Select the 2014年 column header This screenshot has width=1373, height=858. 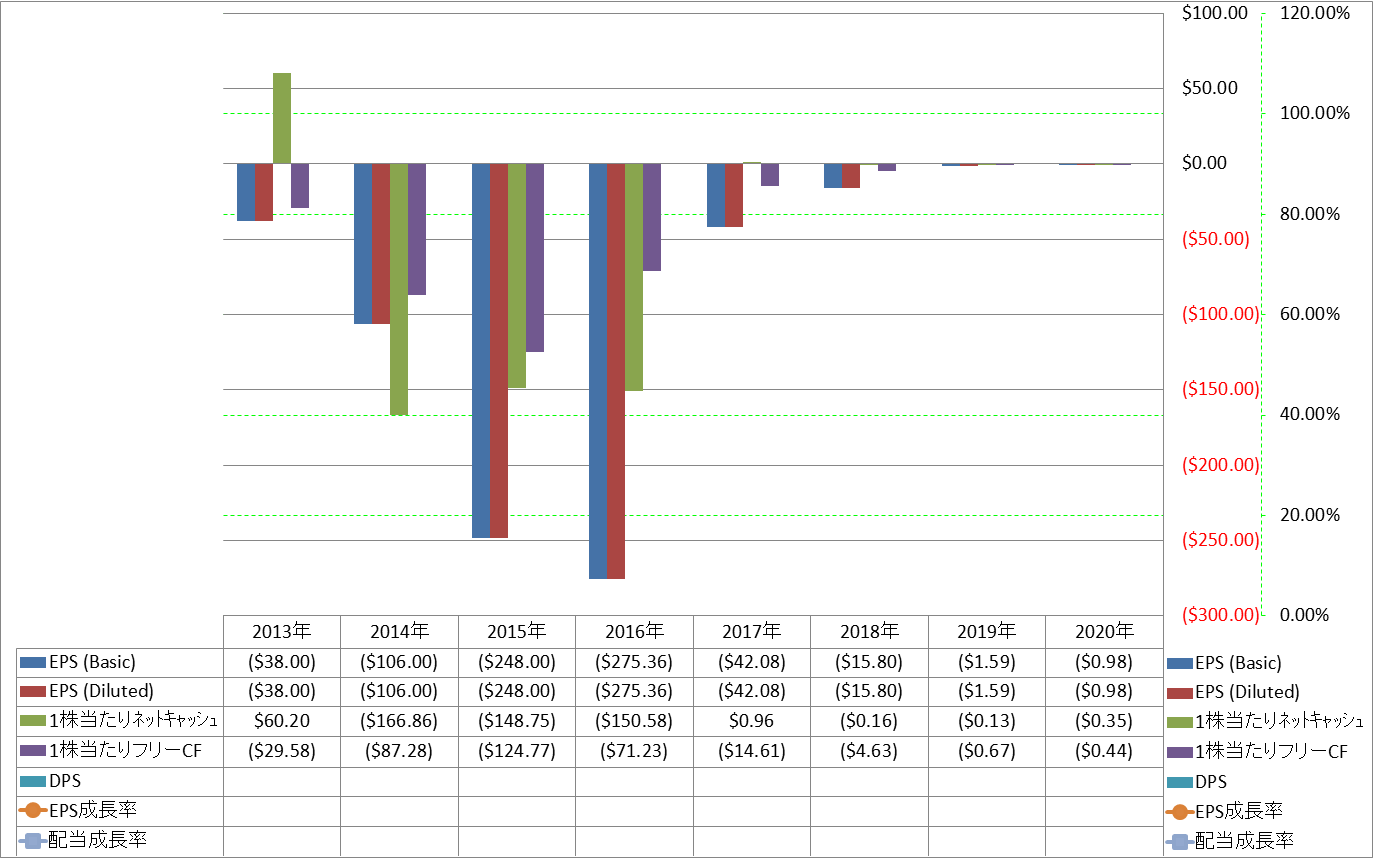400,632
